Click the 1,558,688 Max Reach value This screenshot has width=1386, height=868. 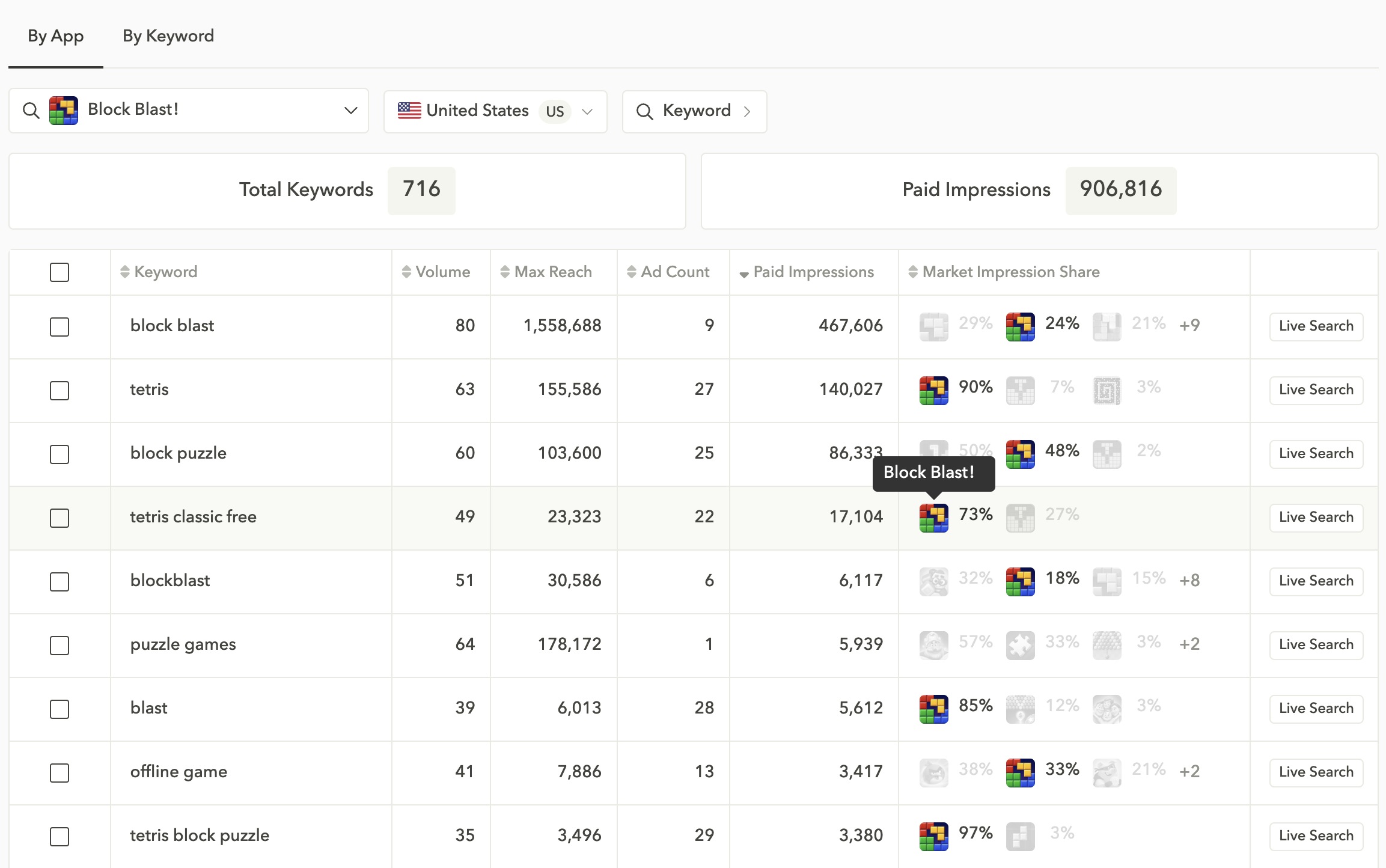(x=563, y=326)
